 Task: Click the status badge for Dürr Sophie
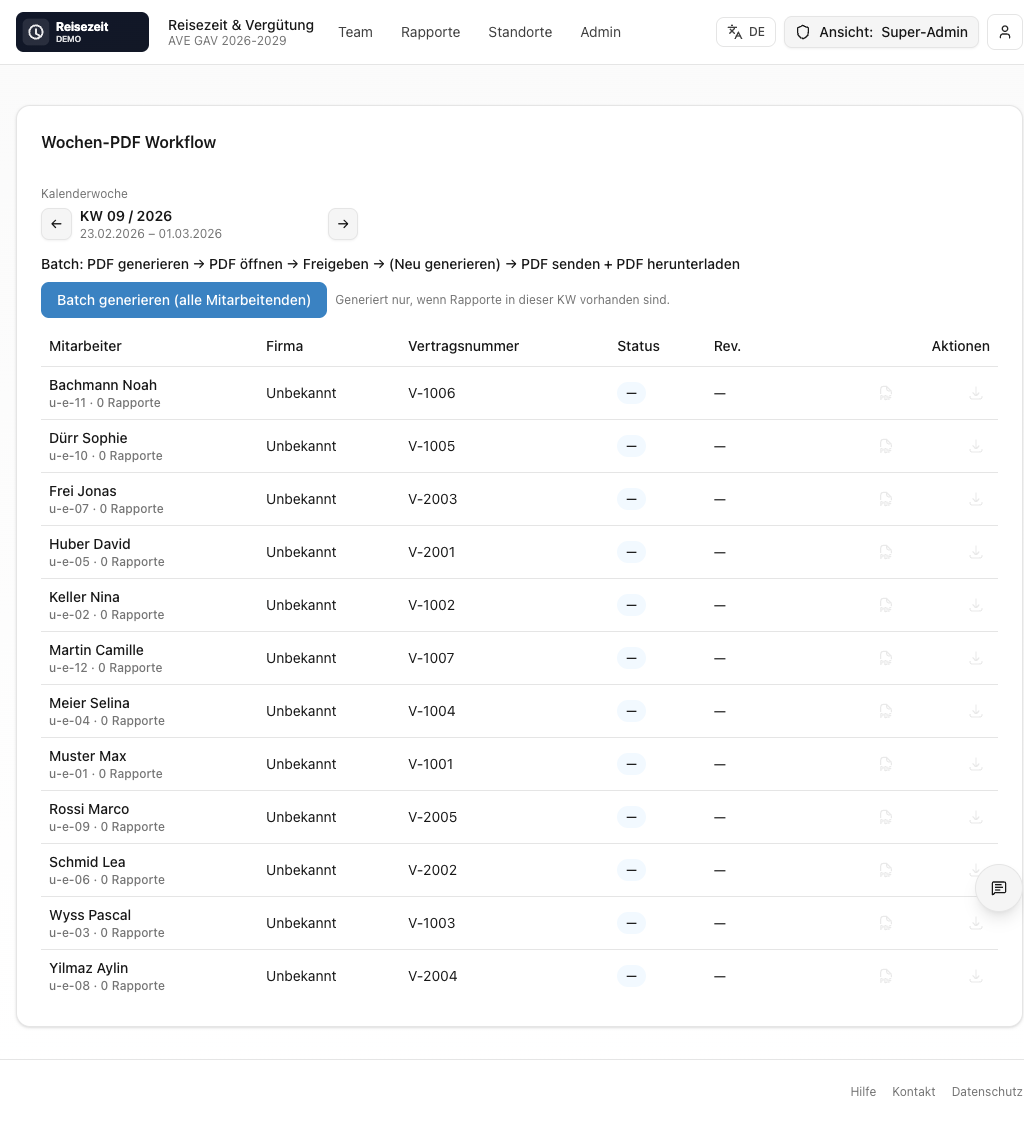click(631, 446)
